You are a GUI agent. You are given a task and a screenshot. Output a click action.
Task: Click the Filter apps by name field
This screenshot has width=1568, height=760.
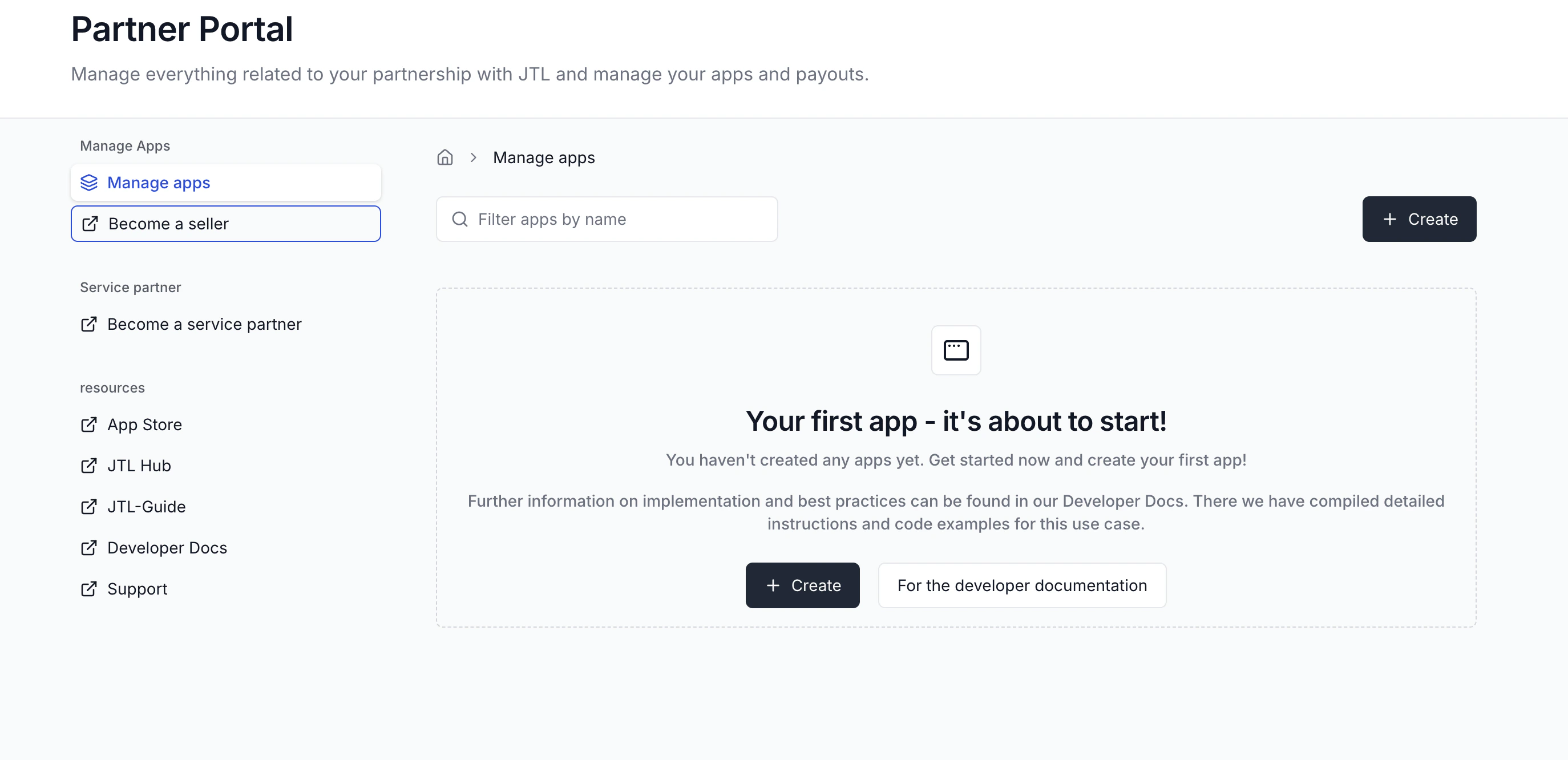[x=607, y=219]
